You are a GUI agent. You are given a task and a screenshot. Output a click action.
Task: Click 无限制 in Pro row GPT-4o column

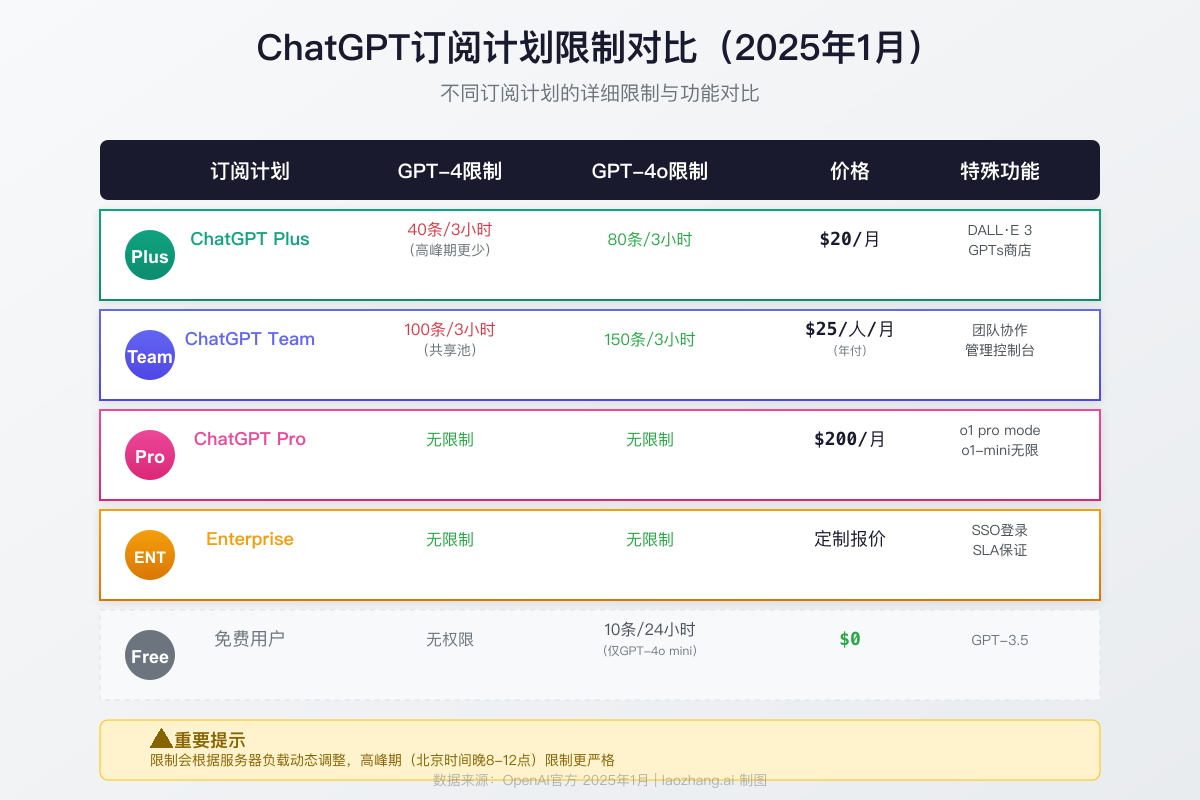click(650, 440)
